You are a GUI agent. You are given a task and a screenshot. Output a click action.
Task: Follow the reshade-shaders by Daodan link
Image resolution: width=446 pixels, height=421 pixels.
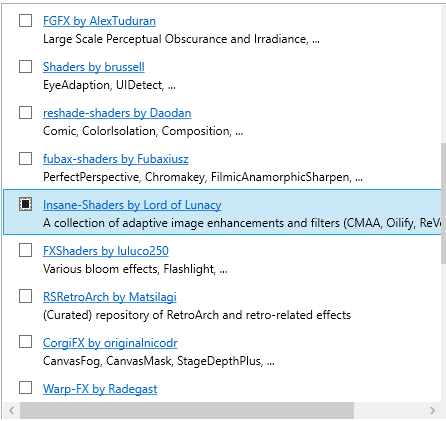pyautogui.click(x=117, y=113)
